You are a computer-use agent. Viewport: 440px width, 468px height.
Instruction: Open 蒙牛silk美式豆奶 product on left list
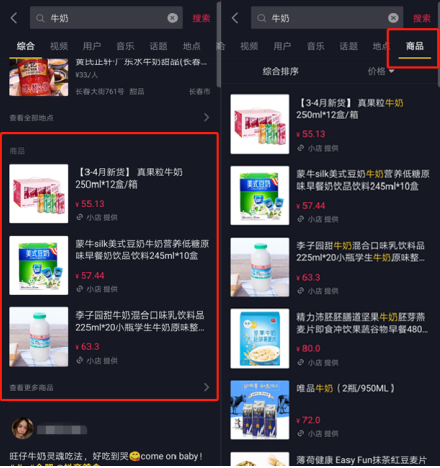[x=109, y=265]
